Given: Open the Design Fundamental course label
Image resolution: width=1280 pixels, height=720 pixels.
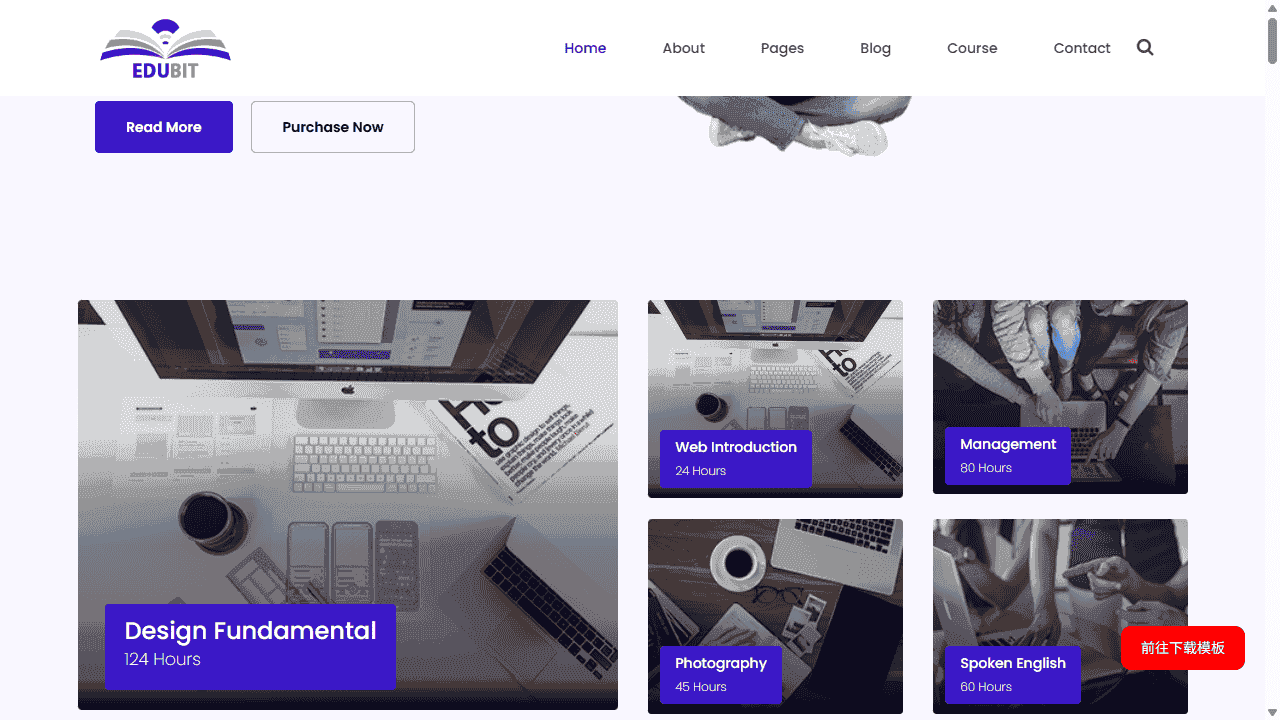Looking at the screenshot, I should [x=250, y=645].
